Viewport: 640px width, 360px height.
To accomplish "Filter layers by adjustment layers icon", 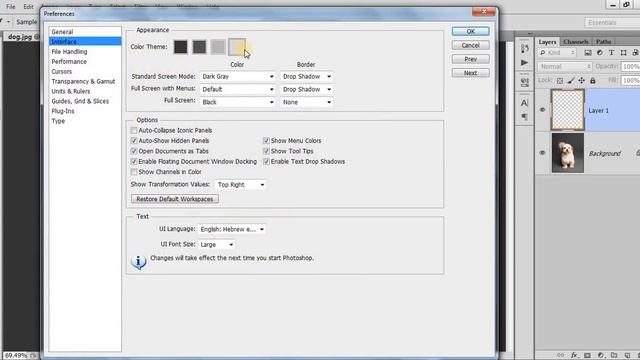I will [x=600, y=53].
